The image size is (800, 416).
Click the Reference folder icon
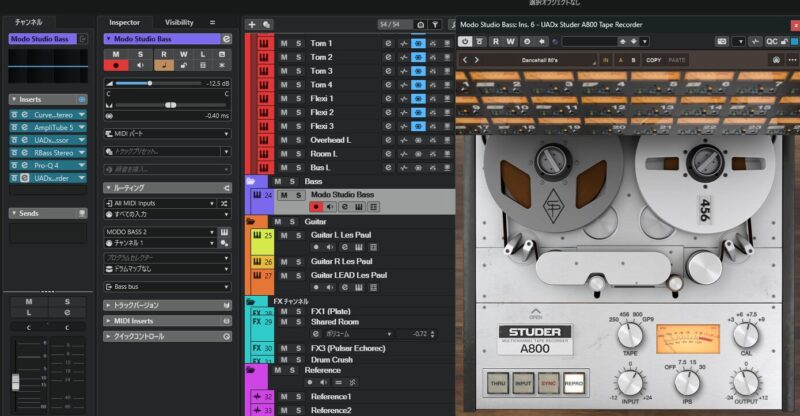(251, 370)
